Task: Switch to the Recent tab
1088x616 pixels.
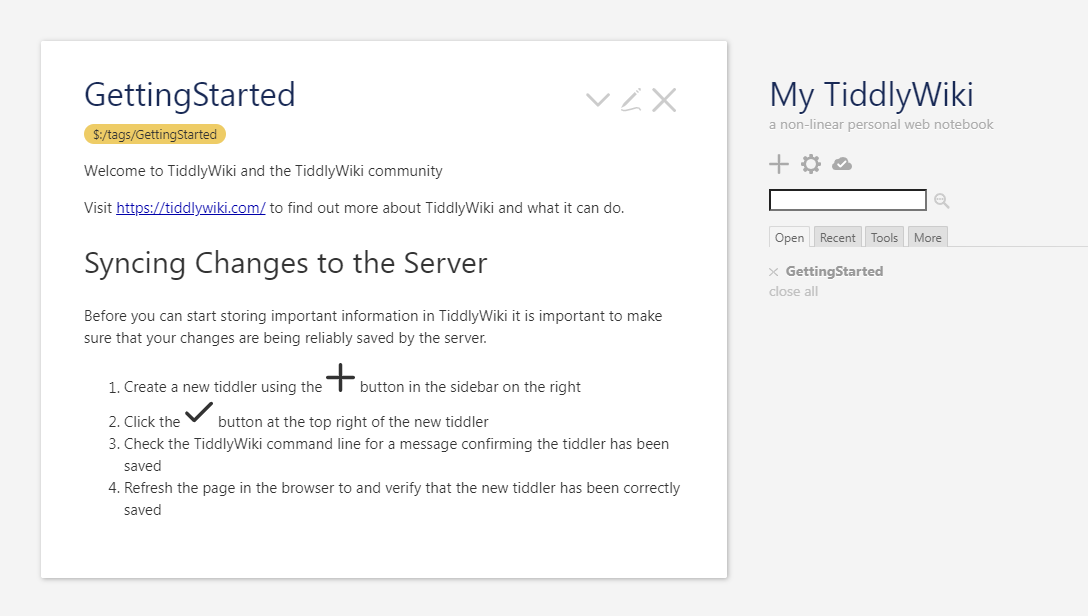Action: [837, 237]
